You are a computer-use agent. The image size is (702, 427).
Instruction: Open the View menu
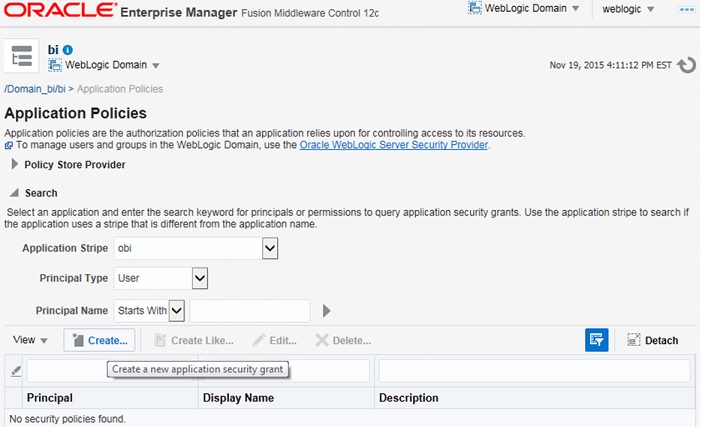(x=30, y=340)
